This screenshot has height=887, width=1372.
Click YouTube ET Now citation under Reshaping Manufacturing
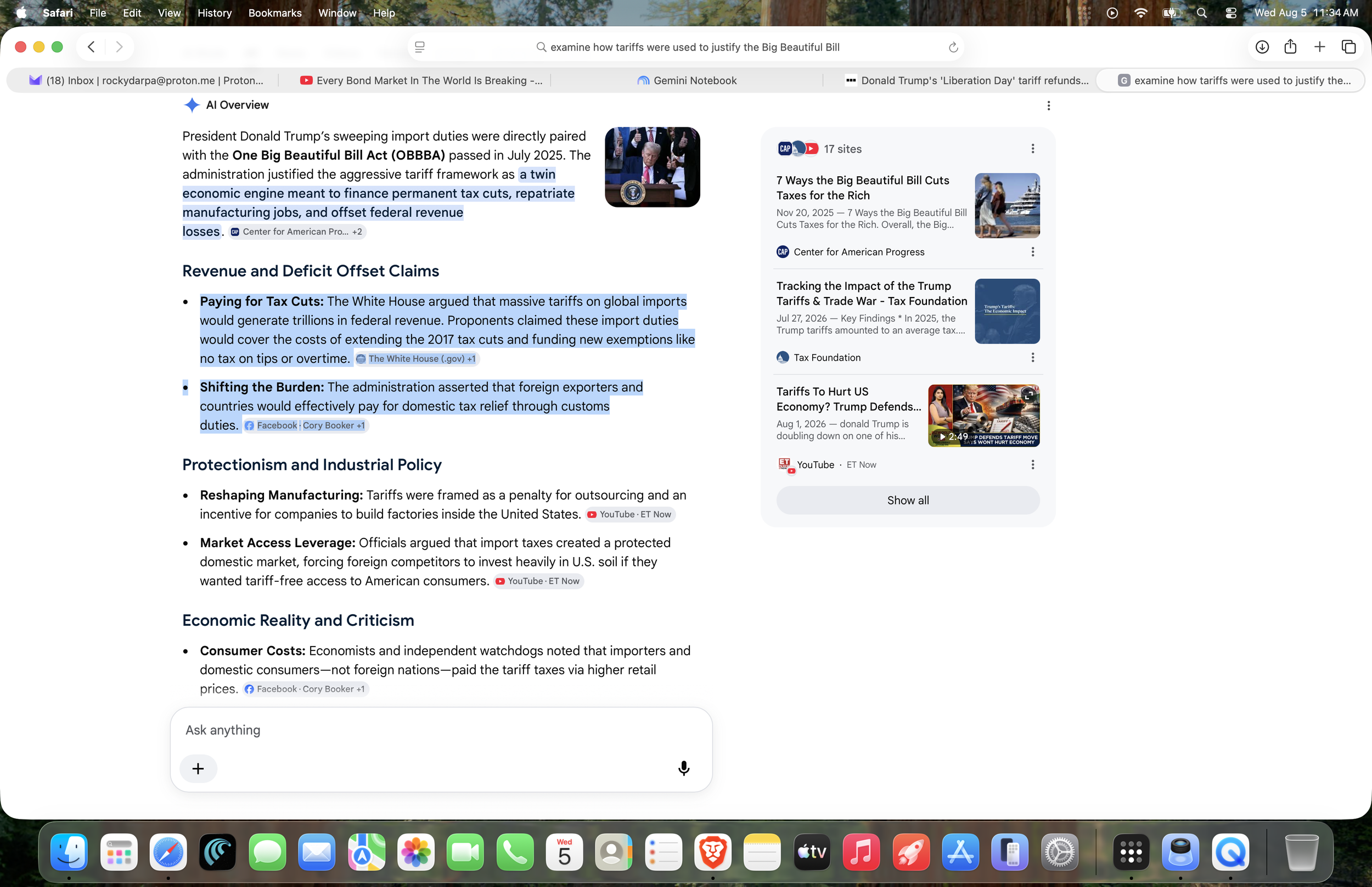coord(631,514)
